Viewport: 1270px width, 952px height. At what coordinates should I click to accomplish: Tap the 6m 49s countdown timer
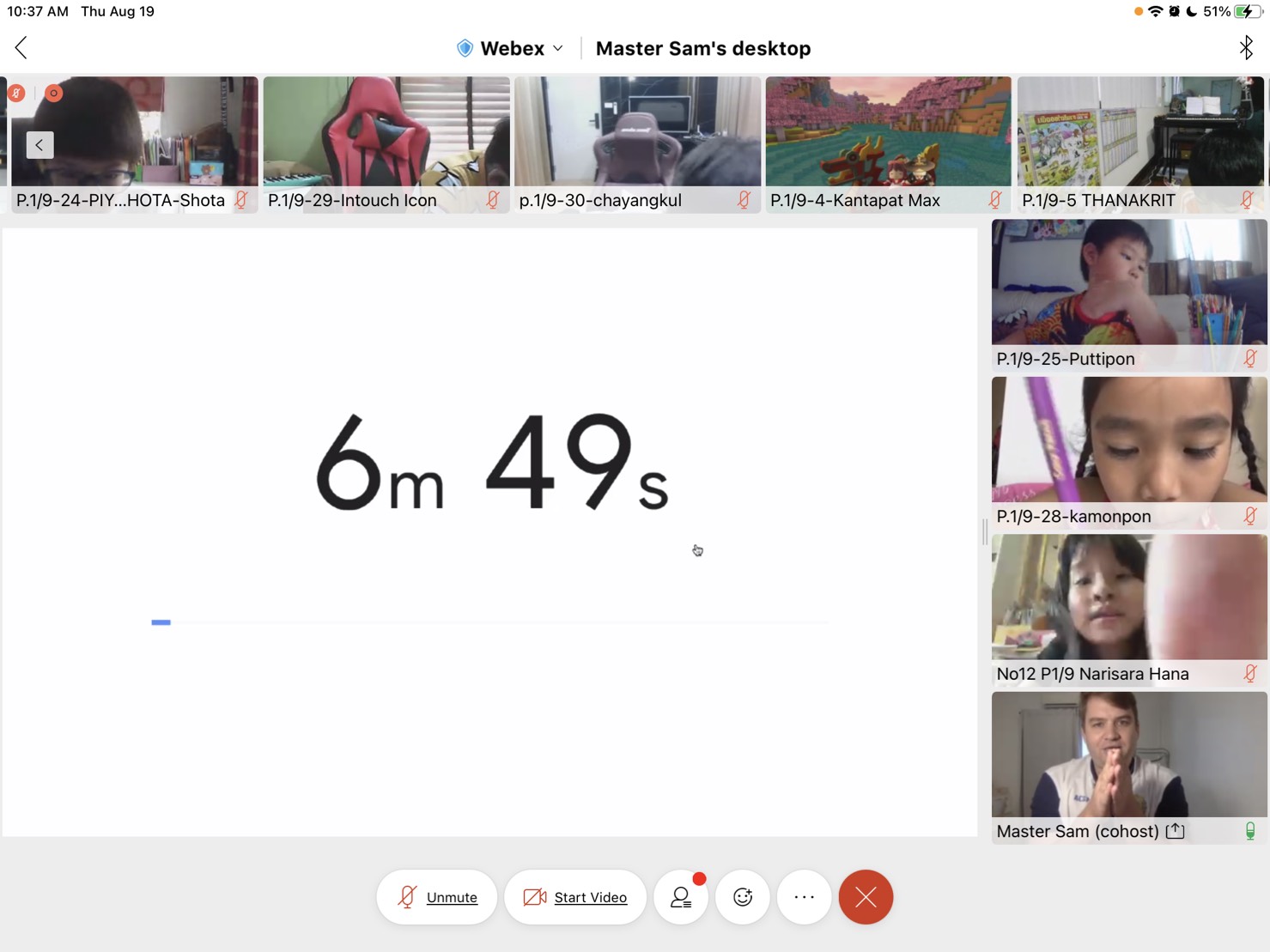pos(491,461)
